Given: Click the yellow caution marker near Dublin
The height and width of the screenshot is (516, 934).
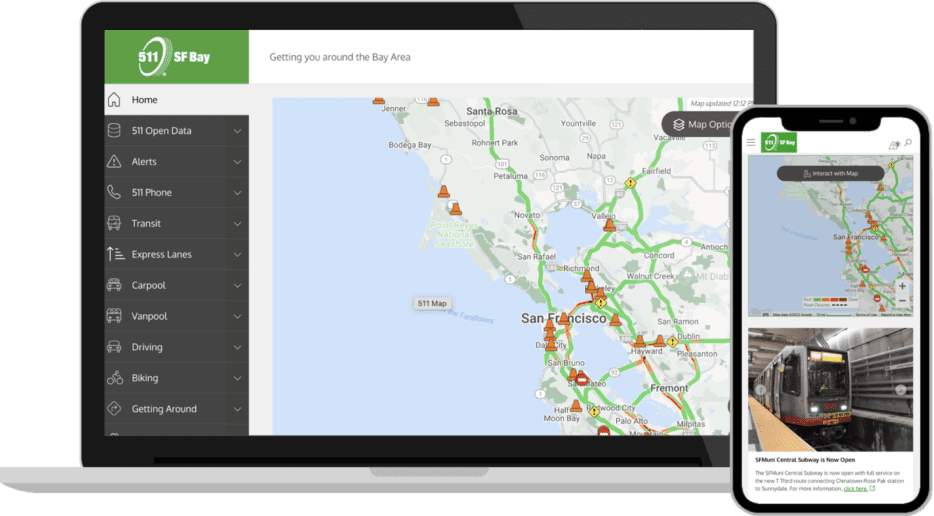Looking at the screenshot, I should [x=672, y=341].
